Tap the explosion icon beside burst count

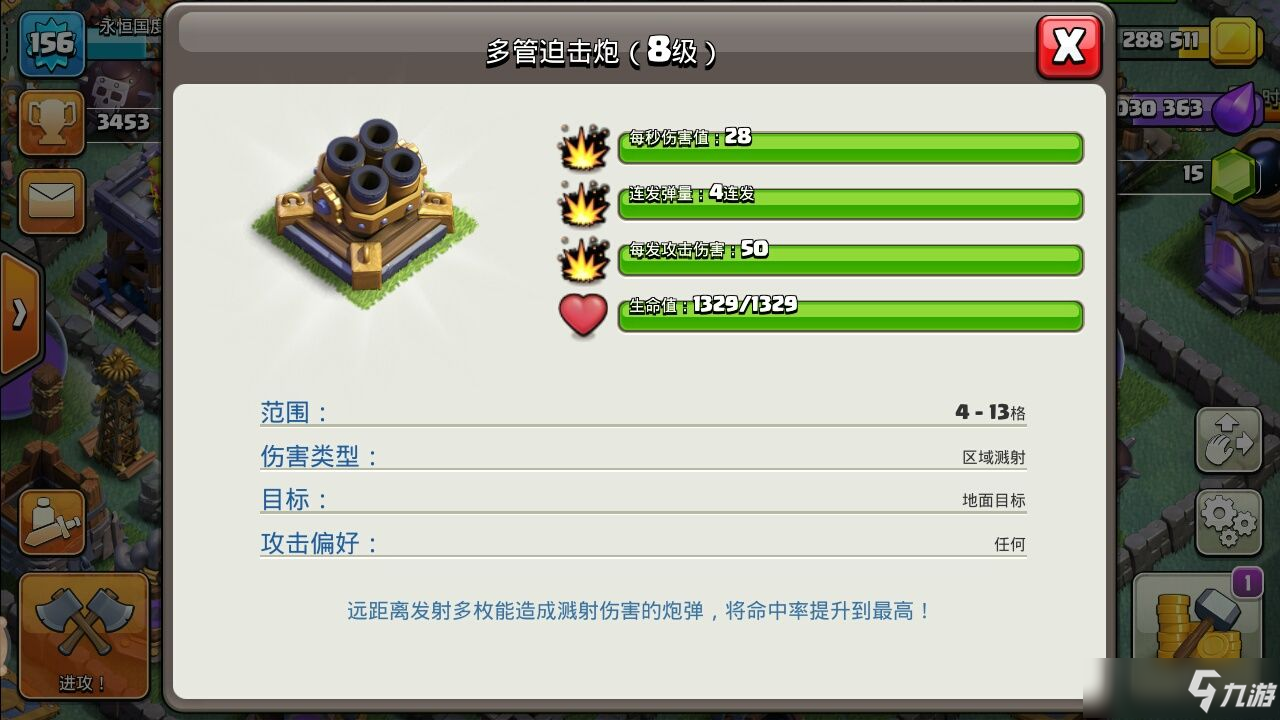[583, 204]
